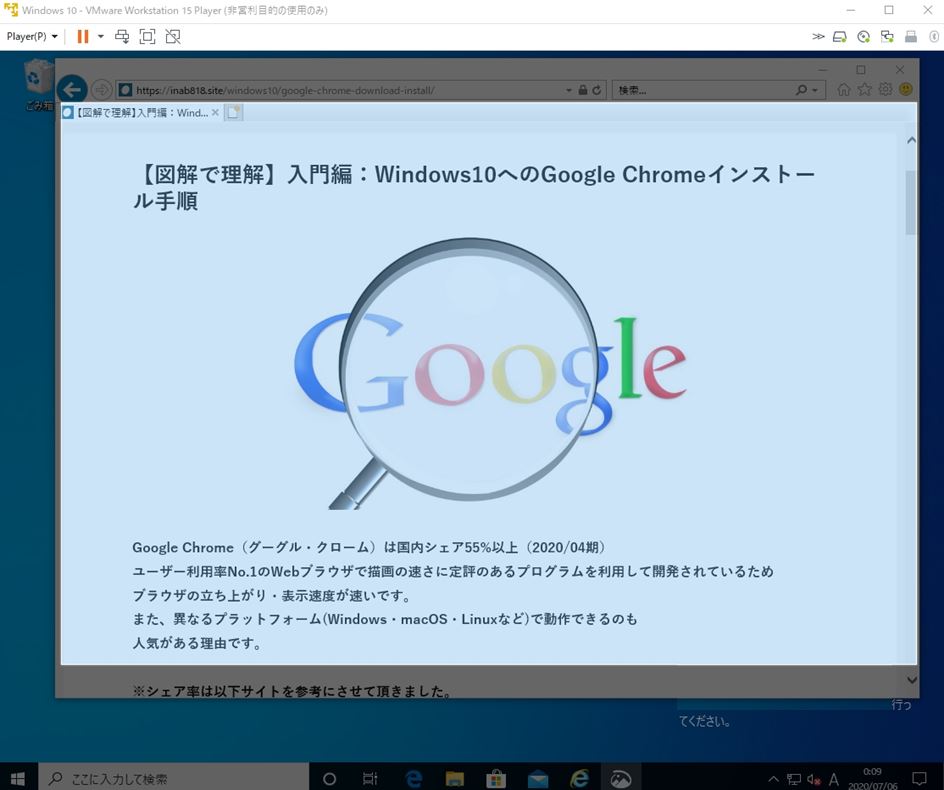This screenshot has width=944, height=790.
Task: Click the network adapter device icon
Action: click(x=887, y=37)
